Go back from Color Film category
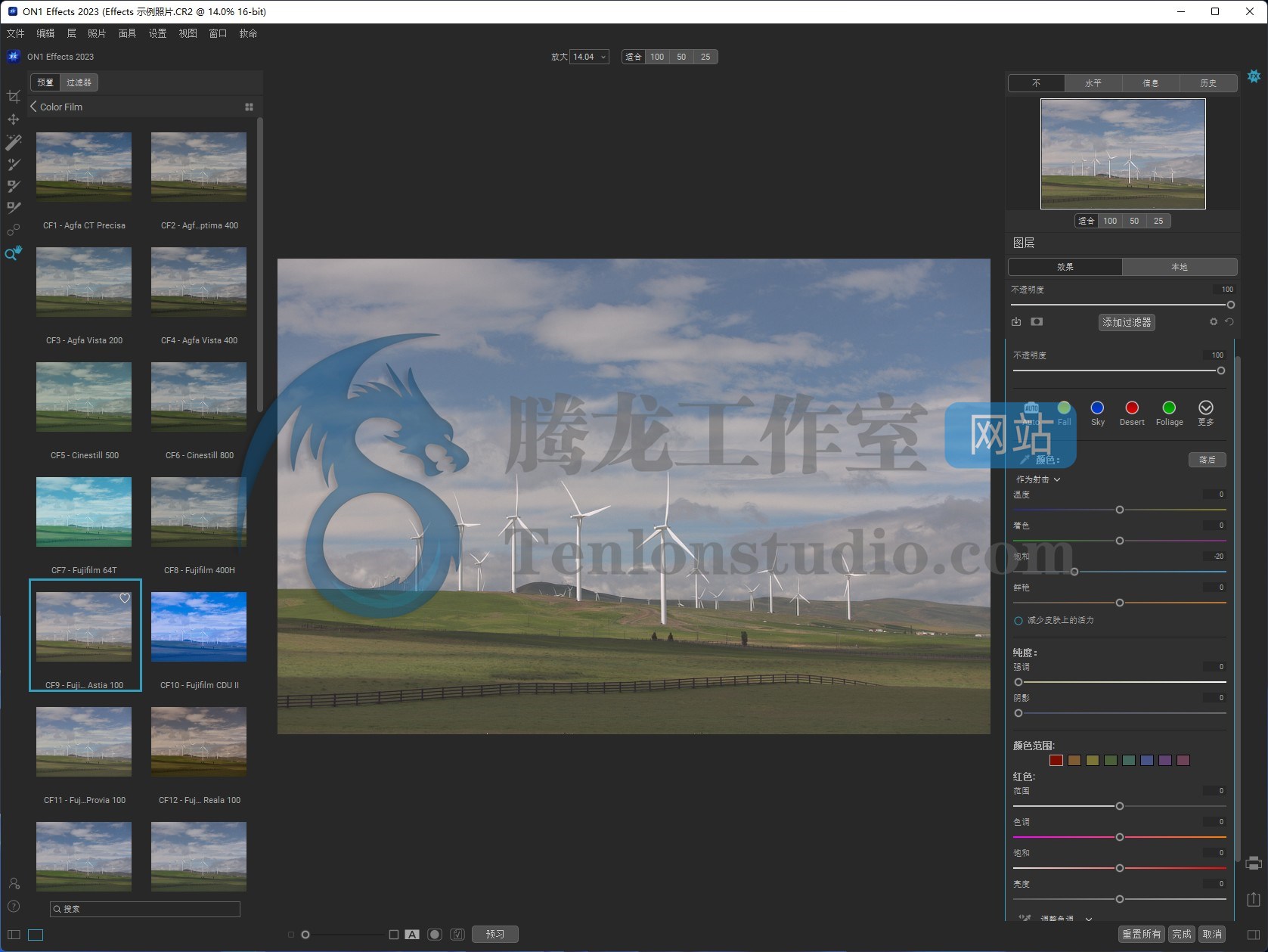1268x952 pixels. (33, 107)
